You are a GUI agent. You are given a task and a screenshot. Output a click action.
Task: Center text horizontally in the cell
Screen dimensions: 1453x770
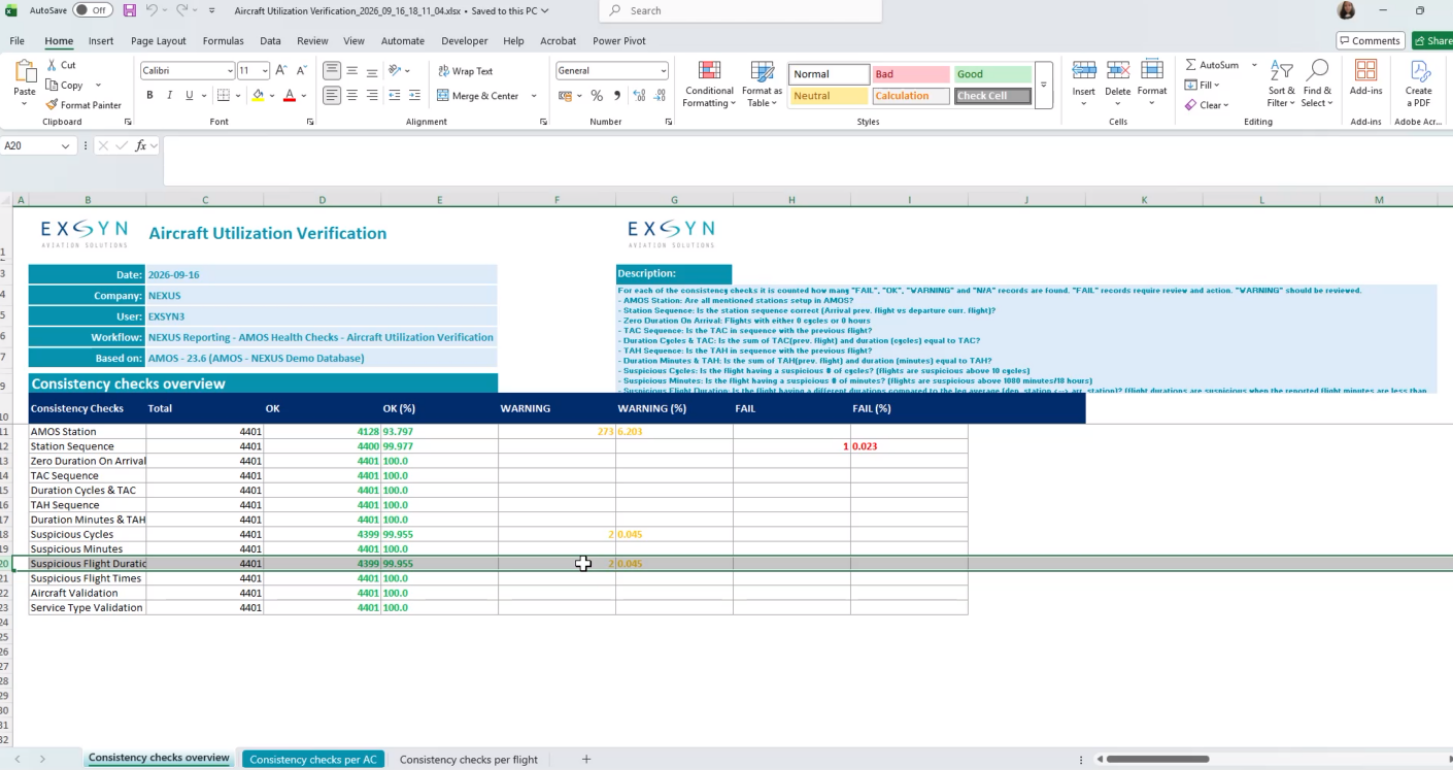tap(351, 96)
